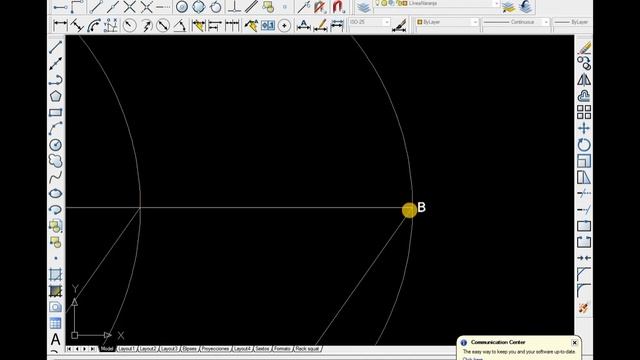
Task: Jump to last layout tab arrow
Action: 93,349
